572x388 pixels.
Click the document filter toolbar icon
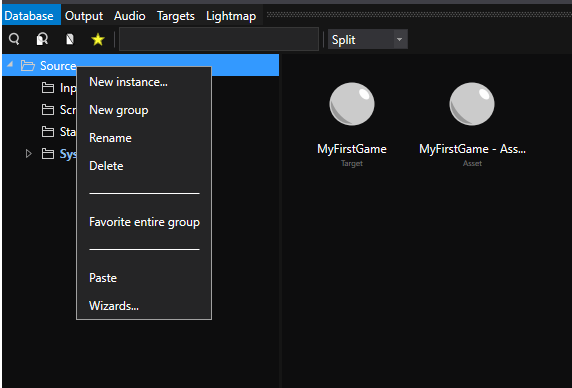click(x=70, y=39)
